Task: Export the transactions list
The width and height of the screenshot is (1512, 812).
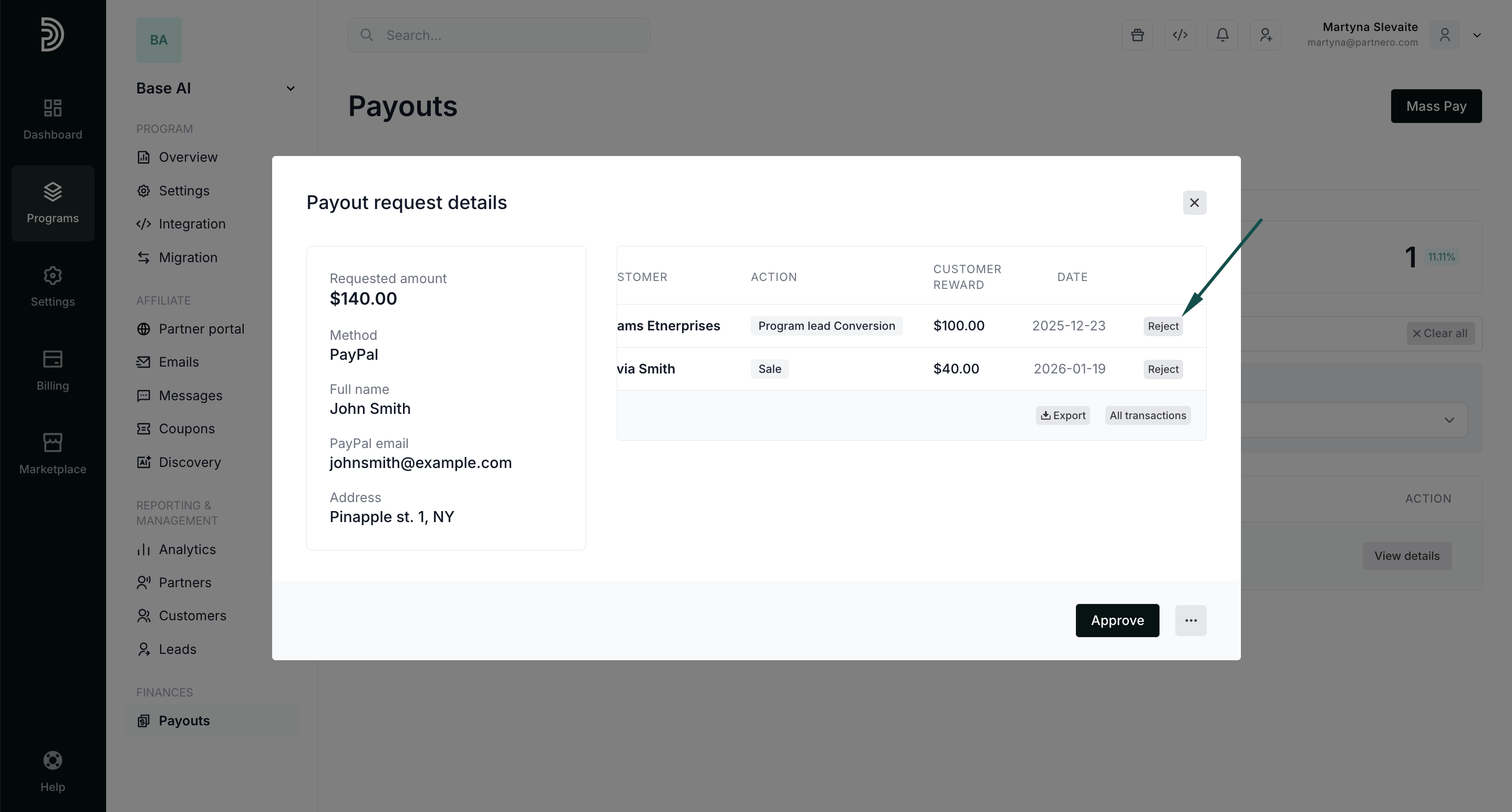Action: [1062, 415]
